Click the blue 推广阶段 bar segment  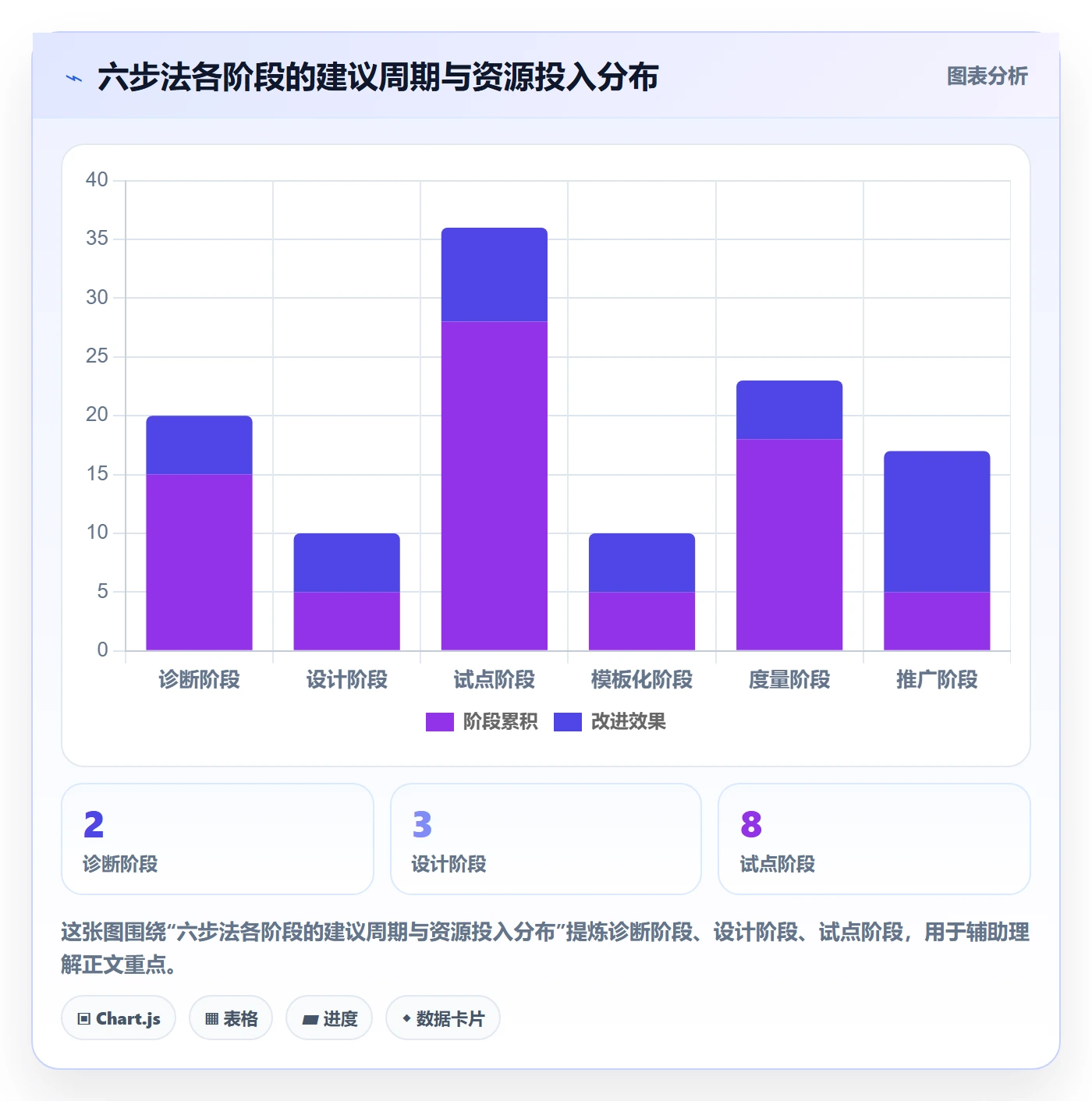coord(937,522)
